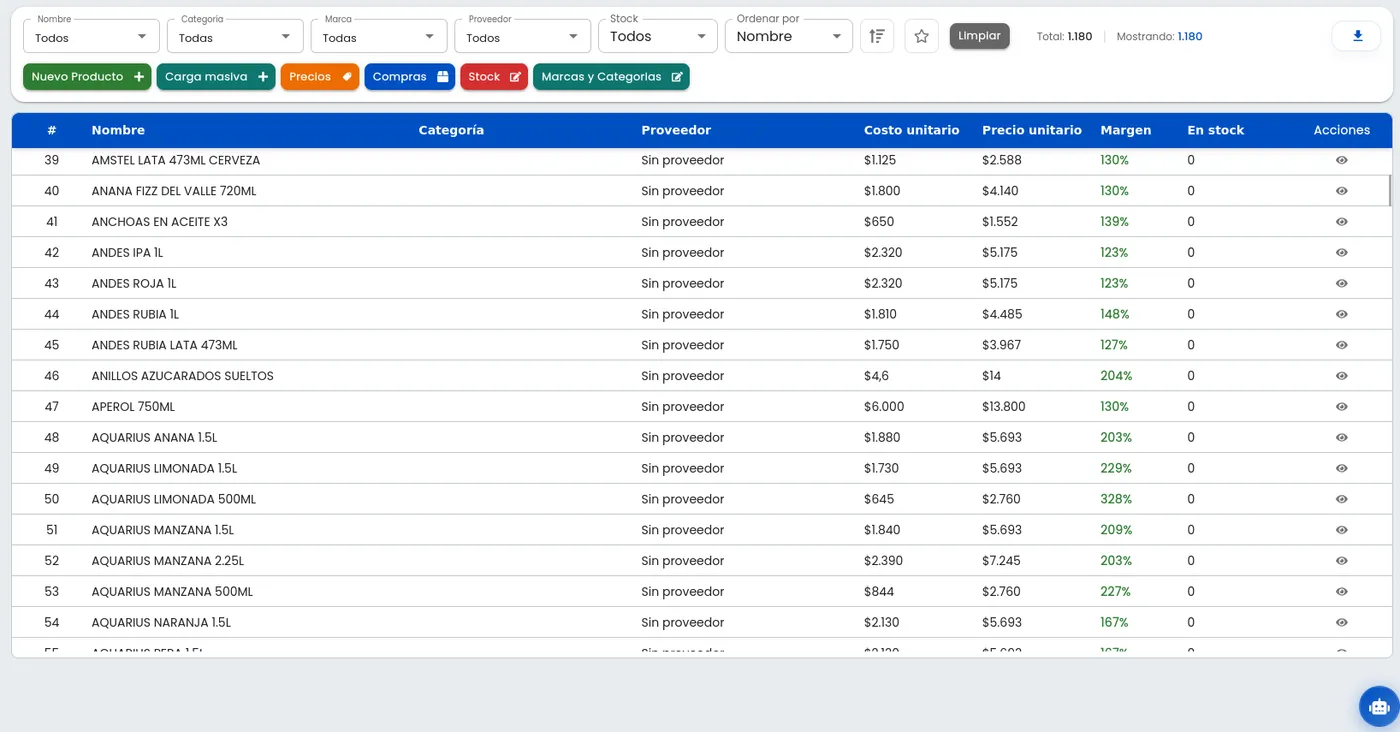This screenshot has height=732, width=1400.
Task: Open the Carga masiva button
Action: [215, 77]
